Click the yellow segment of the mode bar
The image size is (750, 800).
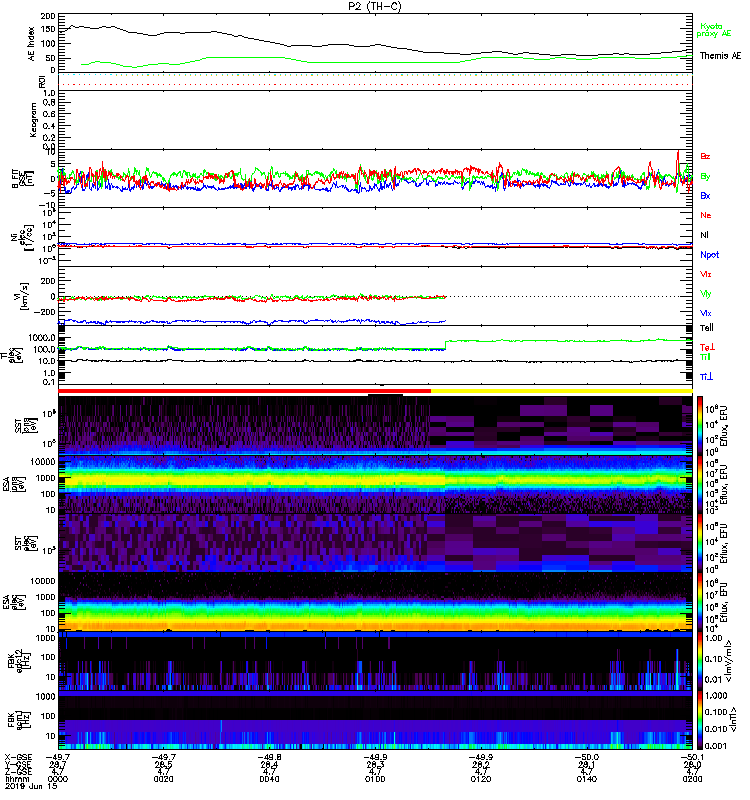click(x=562, y=391)
